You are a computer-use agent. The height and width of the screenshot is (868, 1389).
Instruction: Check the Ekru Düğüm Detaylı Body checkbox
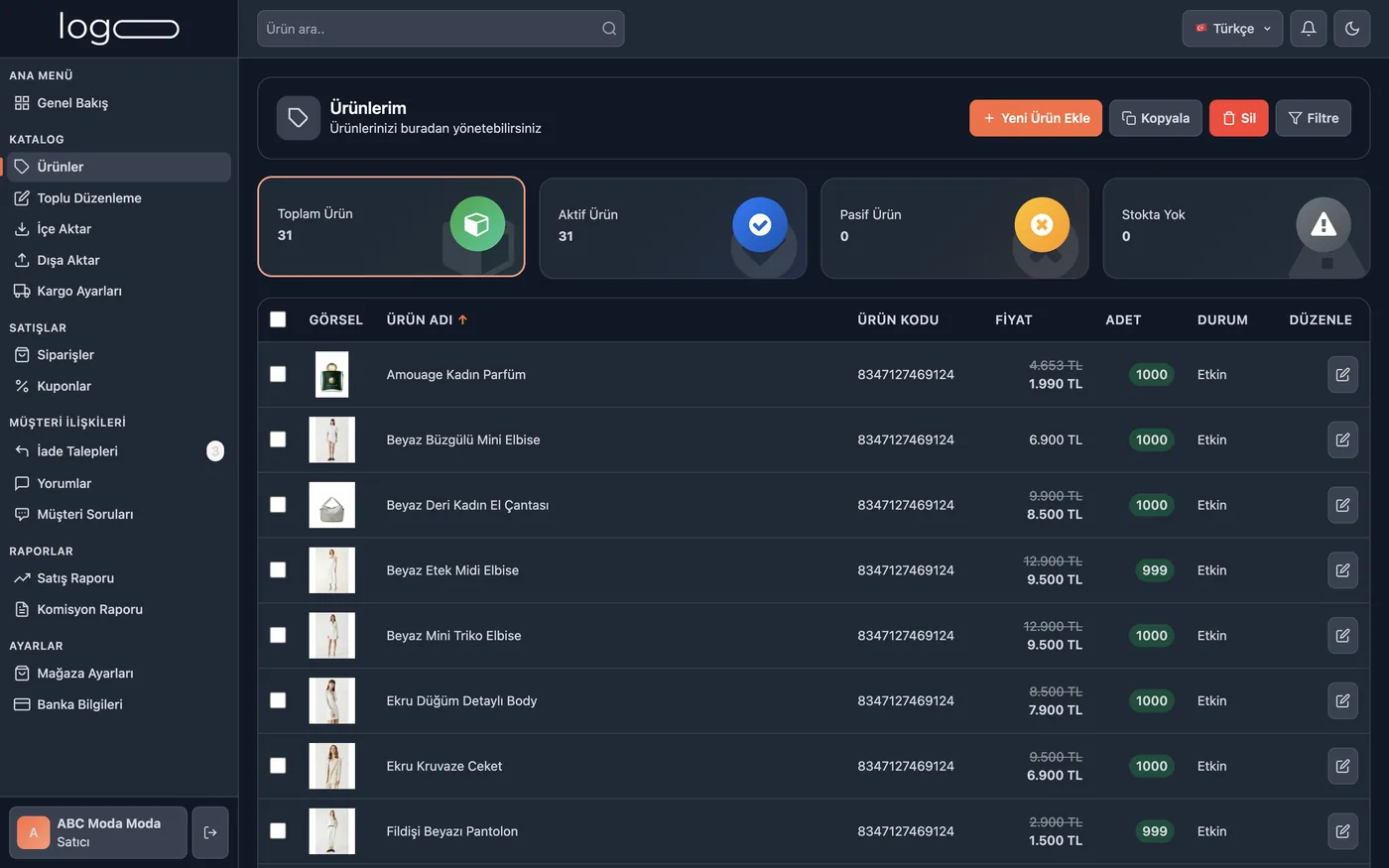pyautogui.click(x=278, y=700)
